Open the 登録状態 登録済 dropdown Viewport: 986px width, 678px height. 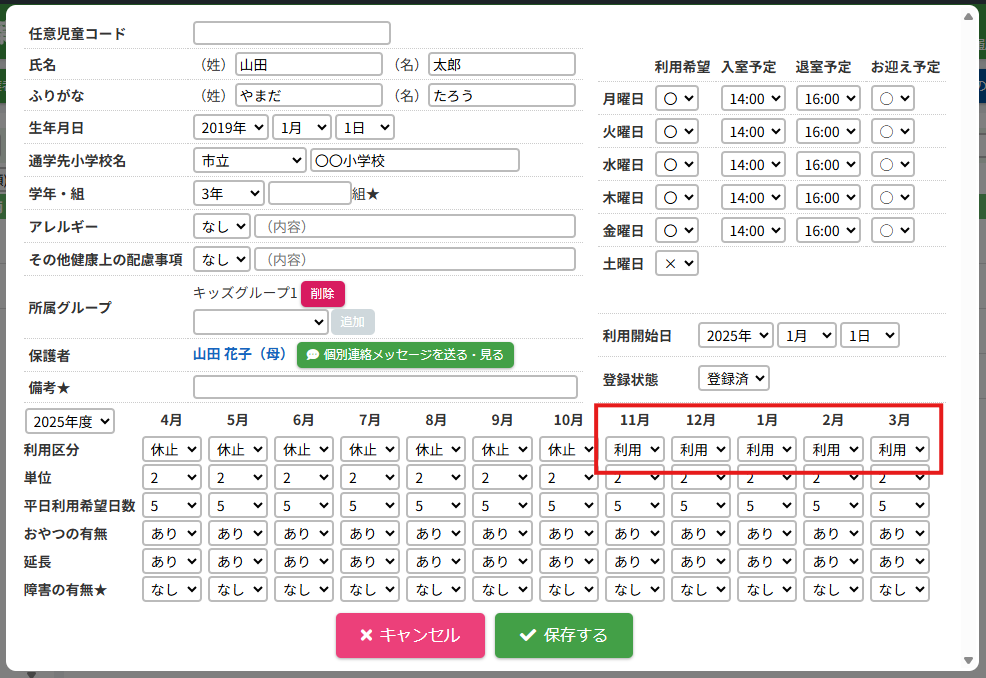click(733, 378)
